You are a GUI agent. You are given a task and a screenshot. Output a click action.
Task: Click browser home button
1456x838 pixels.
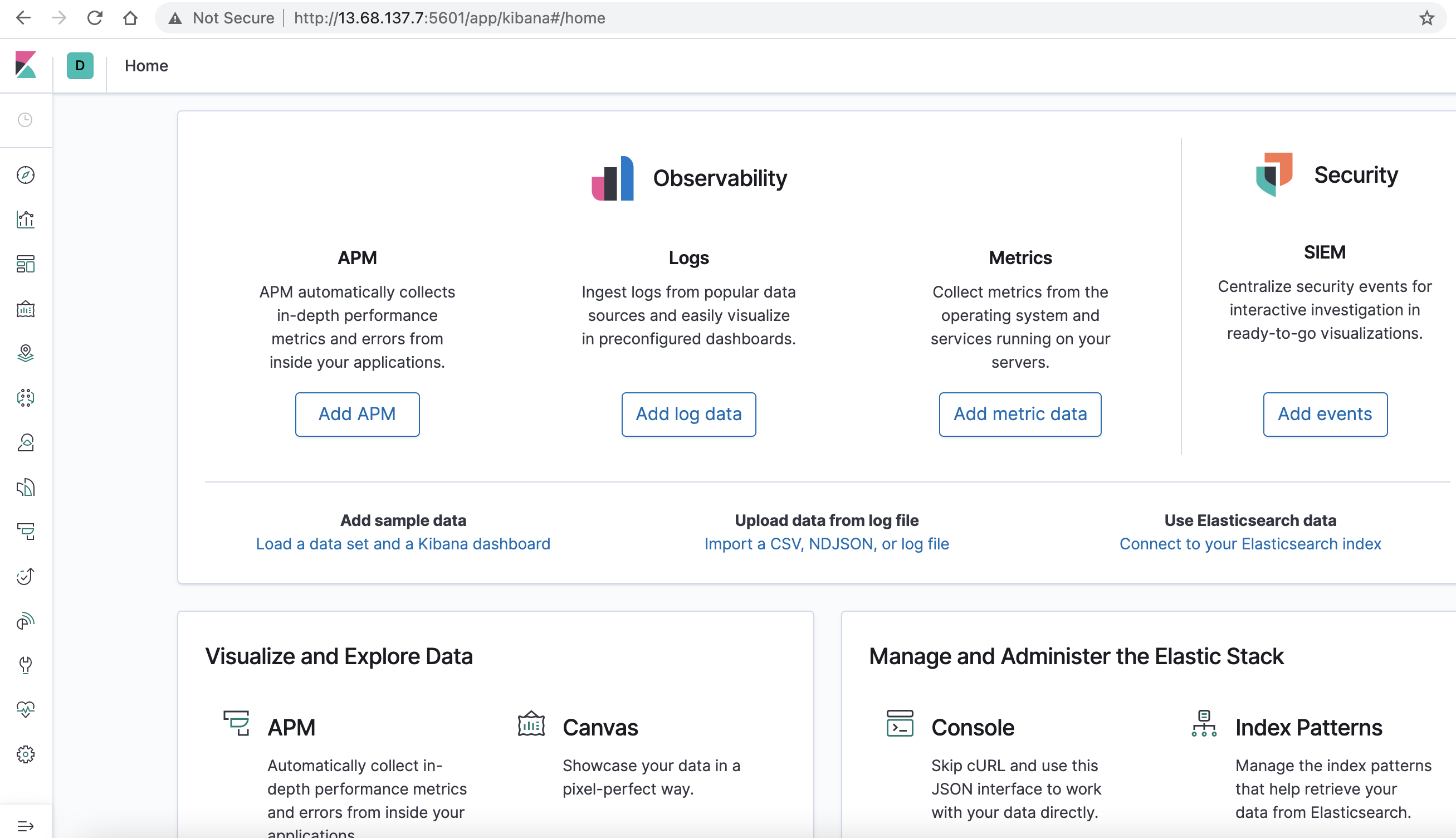point(130,18)
